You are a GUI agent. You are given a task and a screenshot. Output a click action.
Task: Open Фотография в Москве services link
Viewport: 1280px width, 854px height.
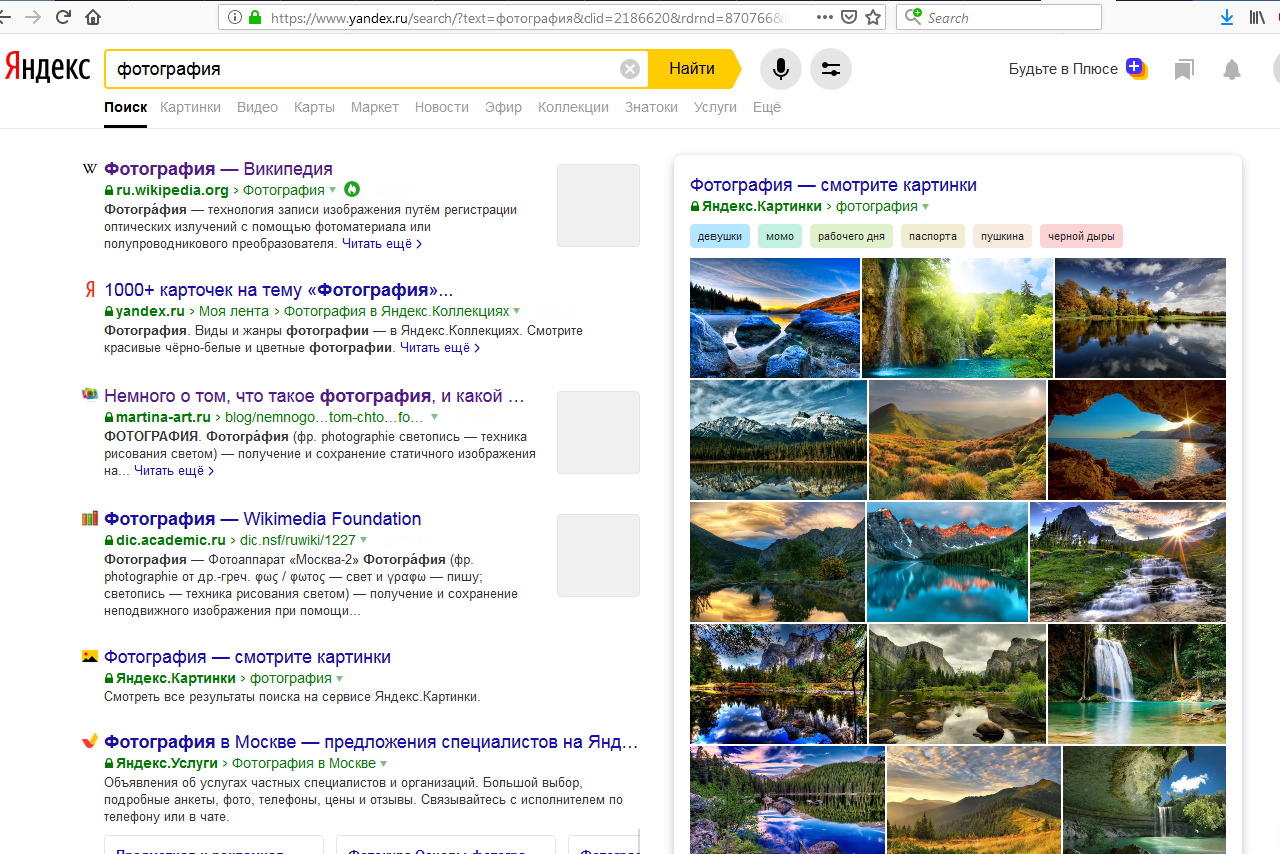(x=371, y=742)
